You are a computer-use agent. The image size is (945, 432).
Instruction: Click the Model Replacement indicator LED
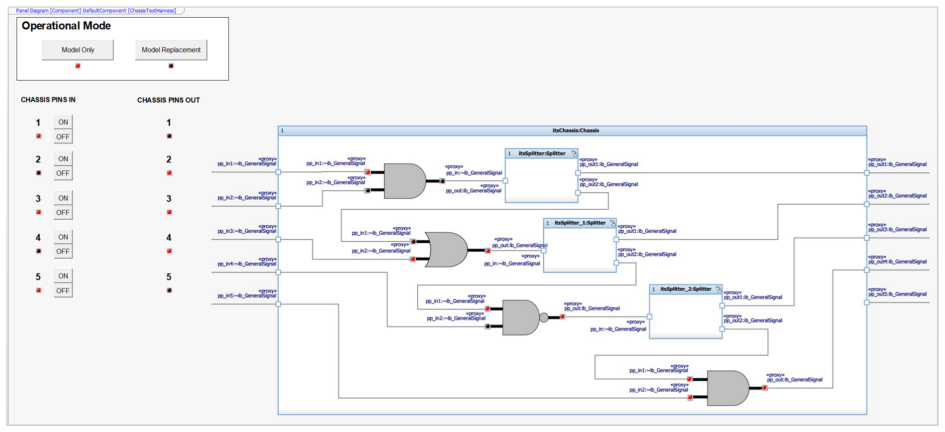tap(171, 66)
